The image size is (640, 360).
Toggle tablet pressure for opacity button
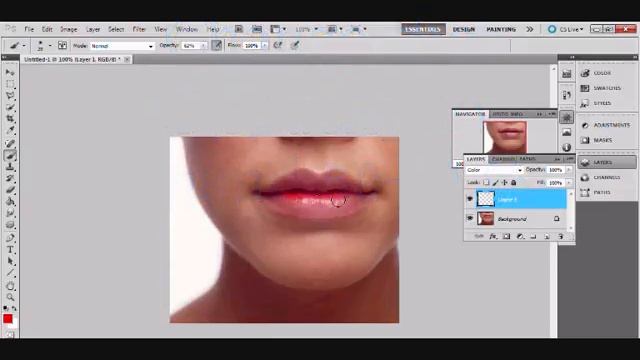point(217,45)
